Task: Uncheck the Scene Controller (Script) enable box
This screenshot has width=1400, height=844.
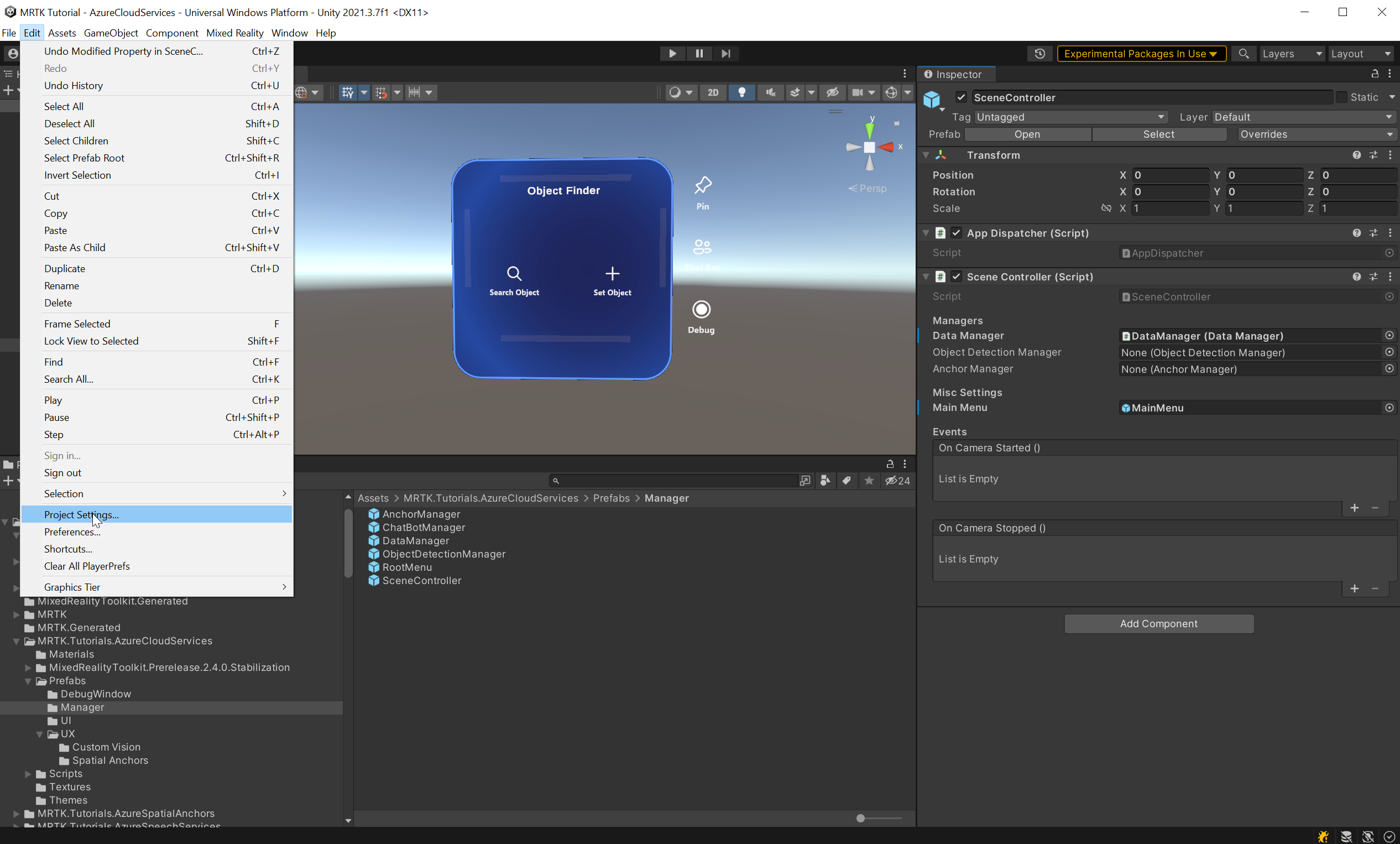Action: click(x=956, y=277)
